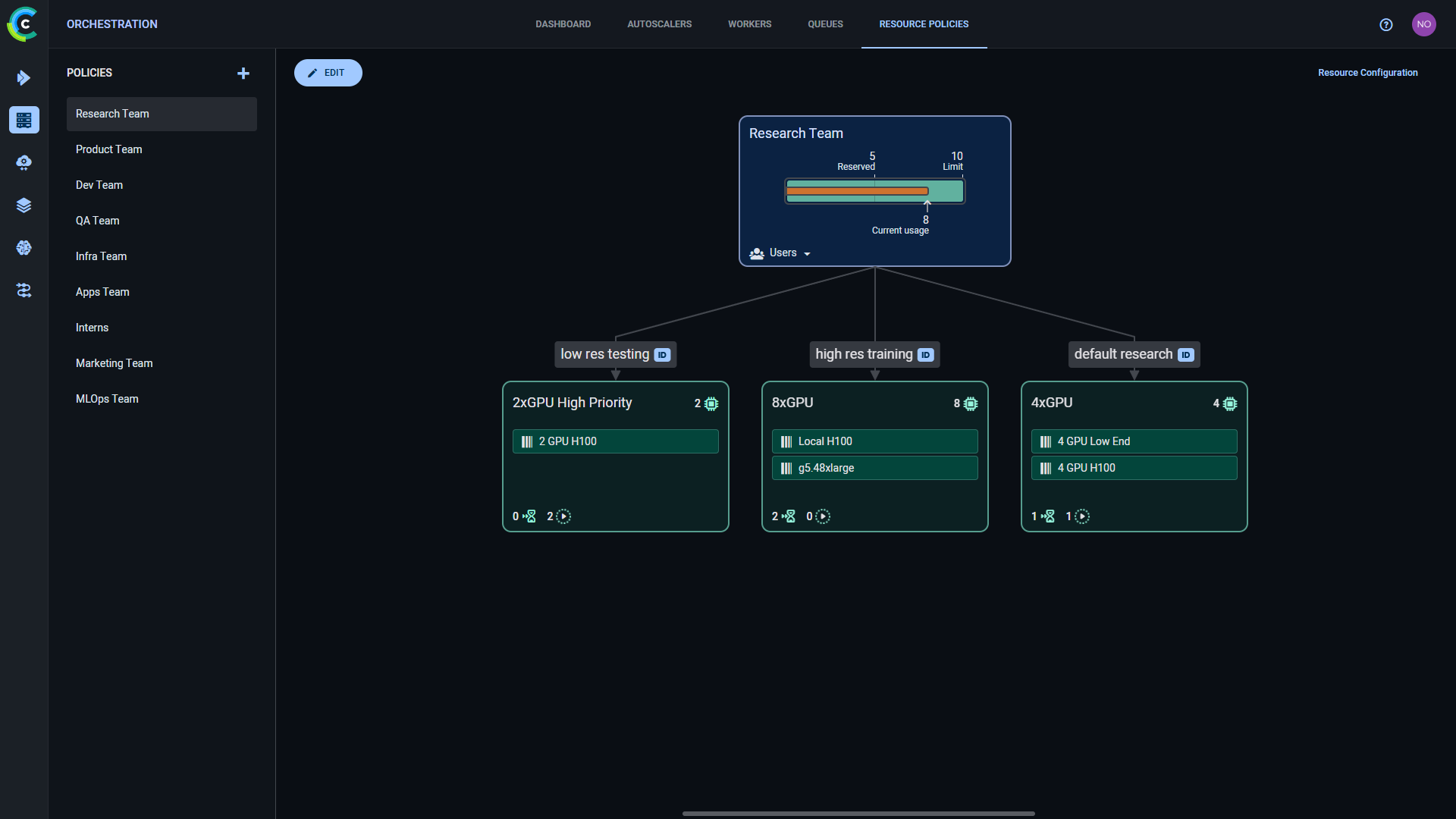Click the ID badge on high res training
This screenshot has height=819, width=1456.
pos(925,355)
